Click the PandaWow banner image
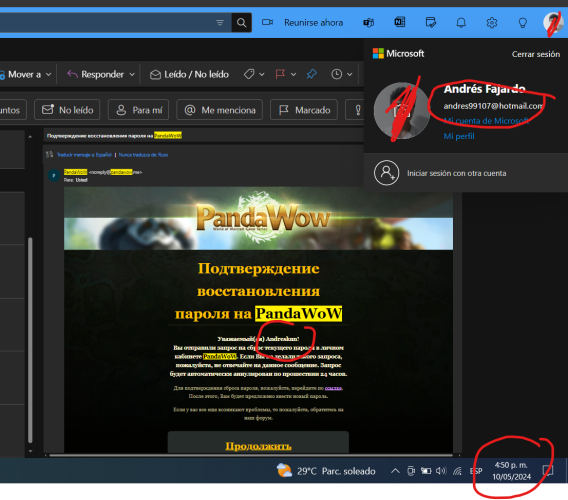Viewport: 568px width, 500px height. point(258,218)
